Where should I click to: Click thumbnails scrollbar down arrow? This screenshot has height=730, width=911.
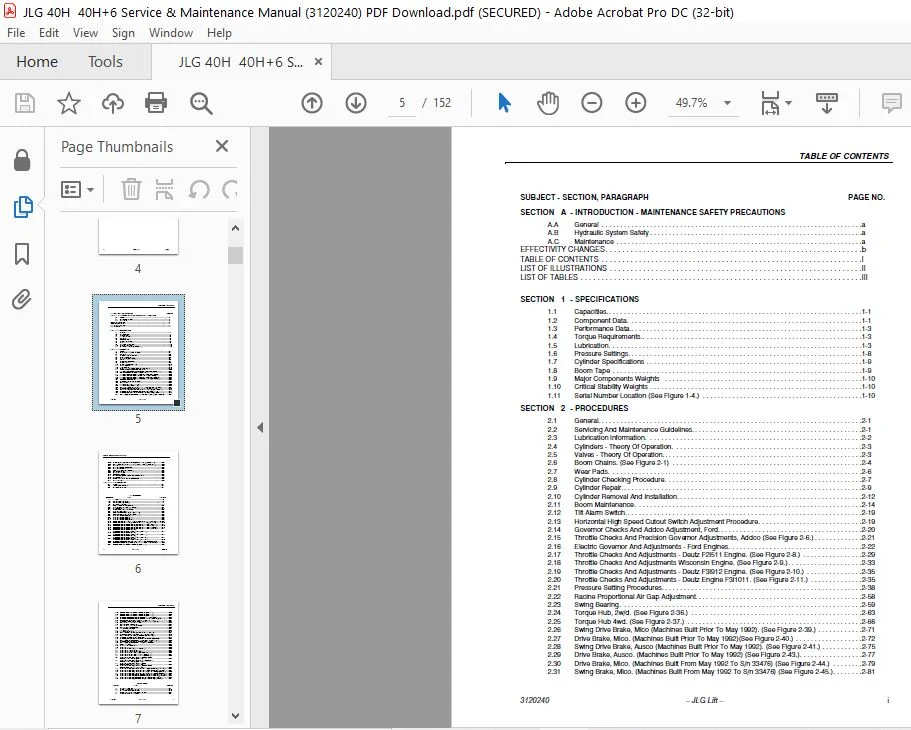235,715
